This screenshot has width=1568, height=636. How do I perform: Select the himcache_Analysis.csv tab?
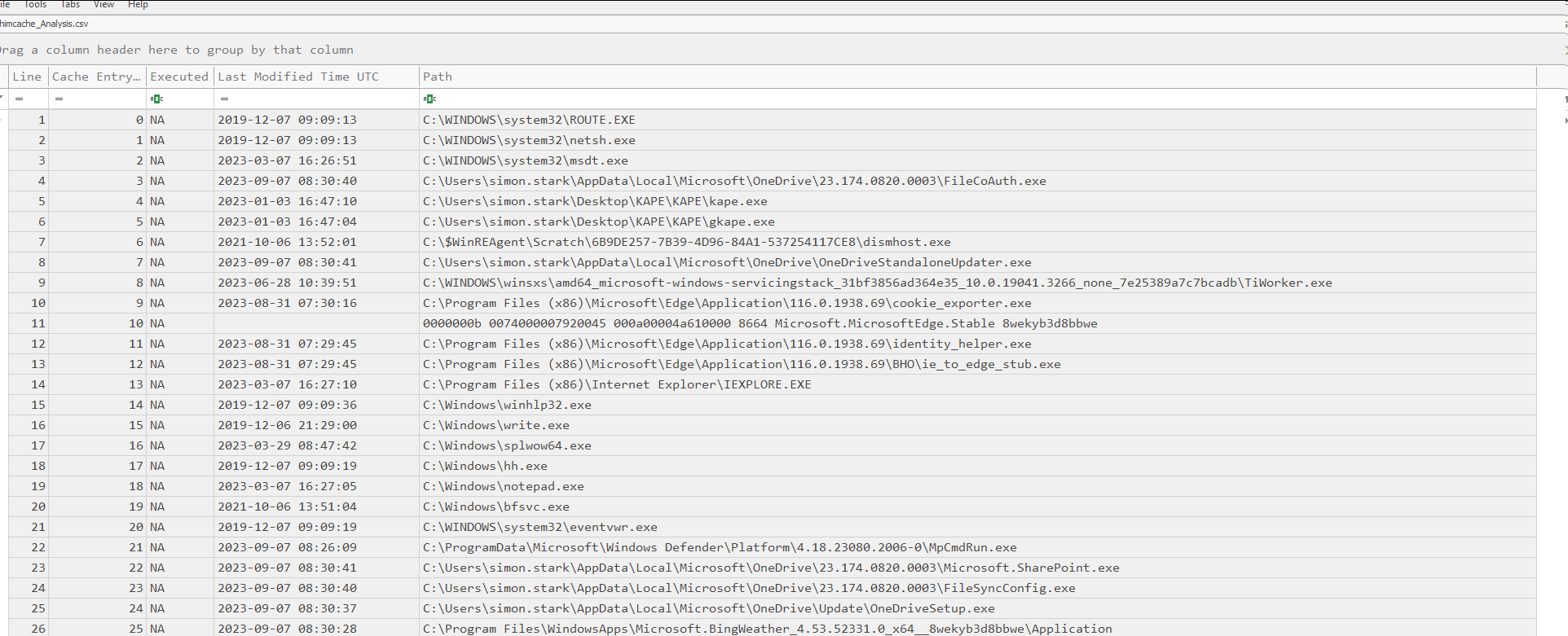[44, 24]
